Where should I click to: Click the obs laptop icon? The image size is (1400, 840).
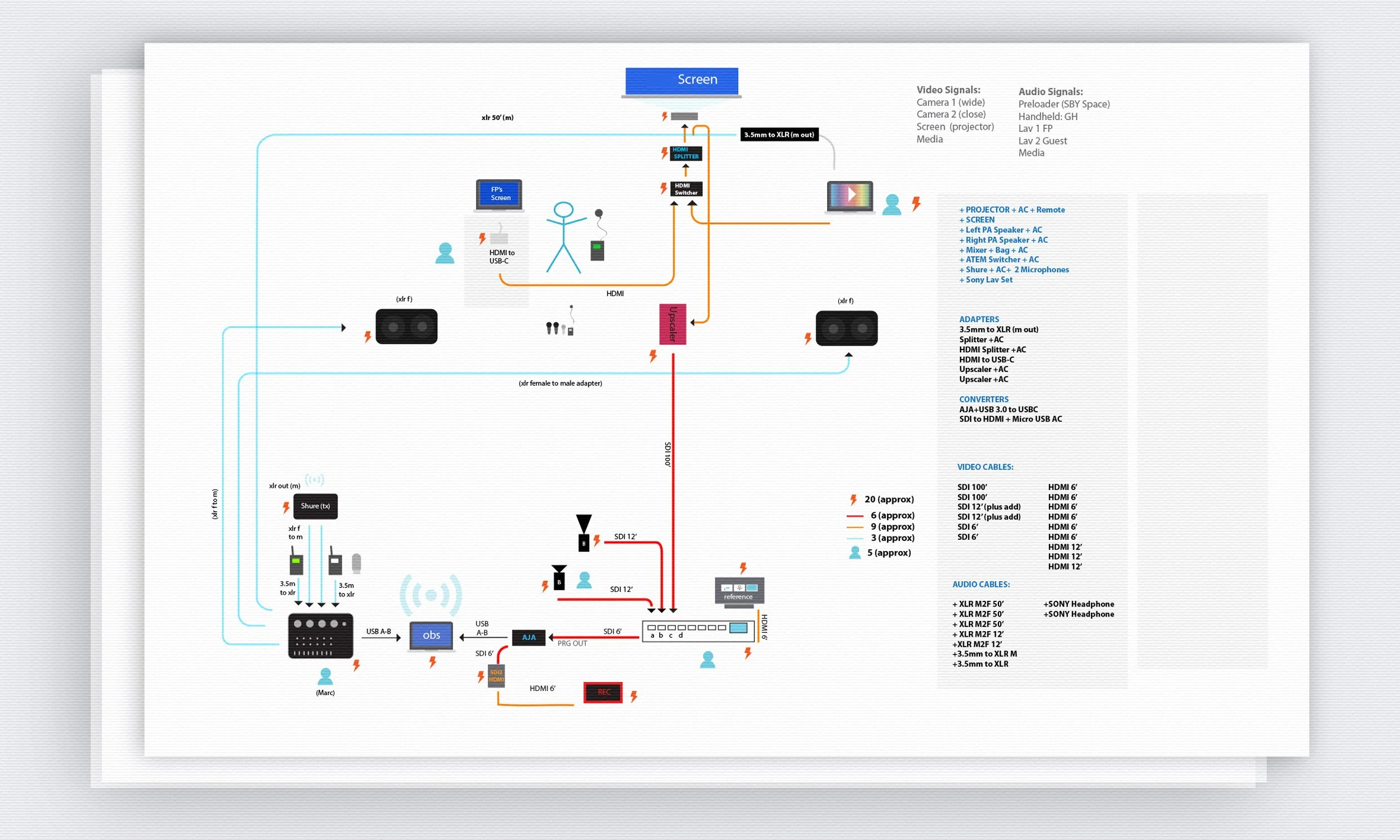(431, 636)
